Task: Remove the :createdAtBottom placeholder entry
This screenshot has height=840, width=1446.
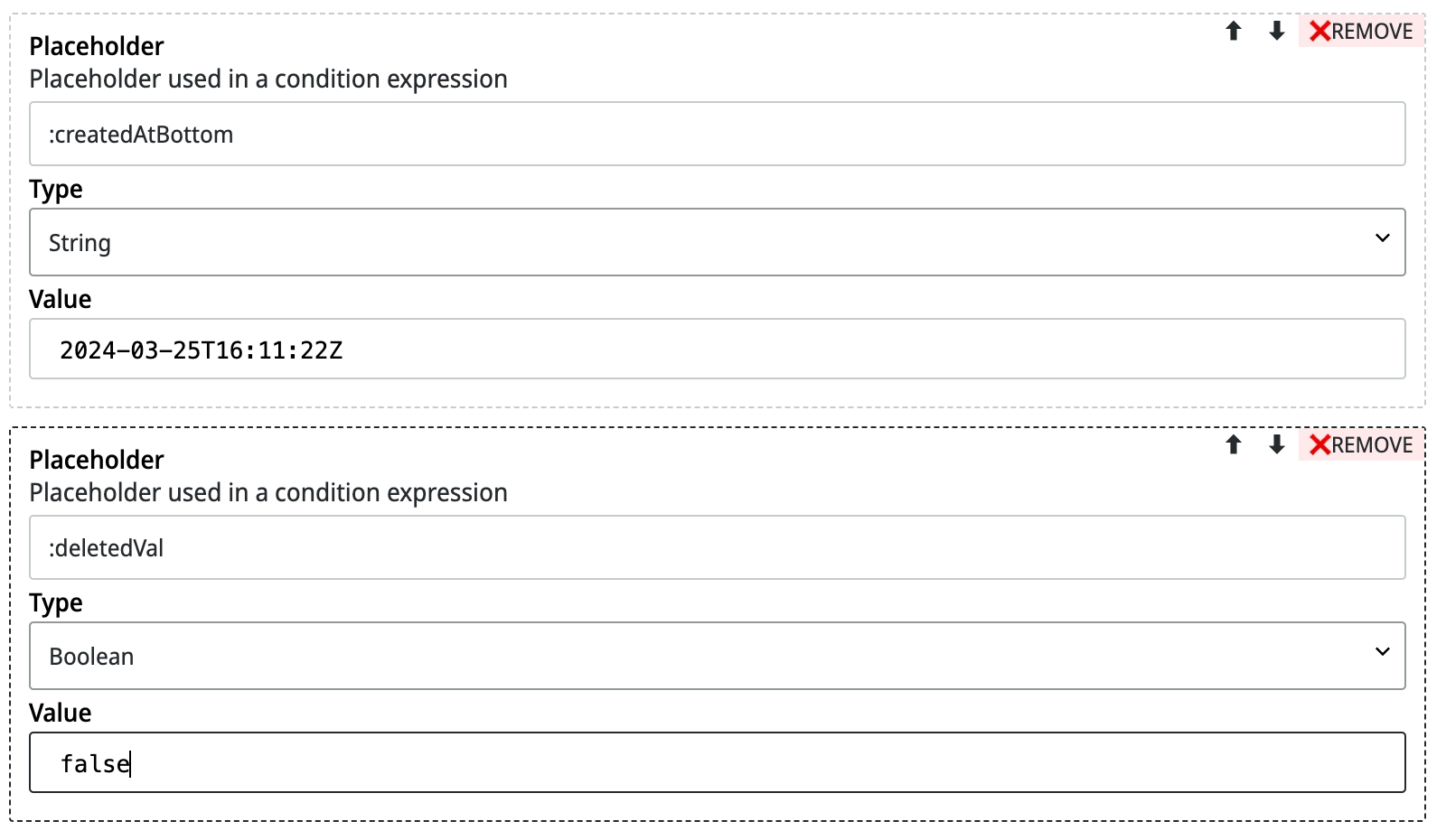Action: click(x=1361, y=32)
